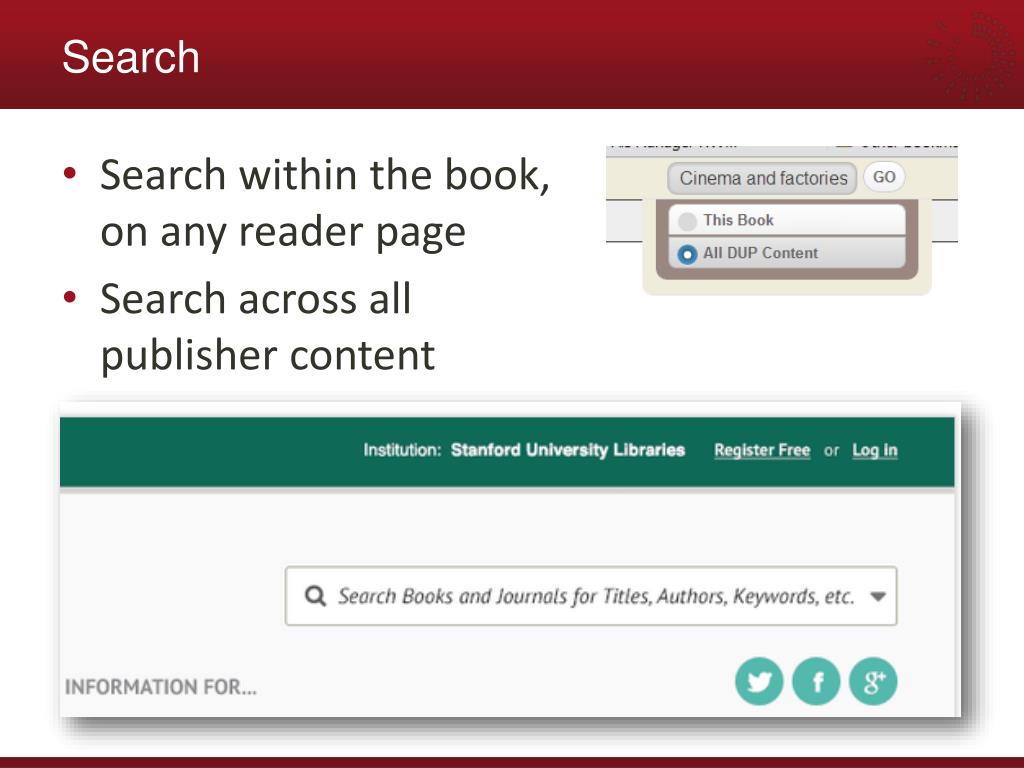
Task: Open the Log in link
Action: click(x=875, y=450)
